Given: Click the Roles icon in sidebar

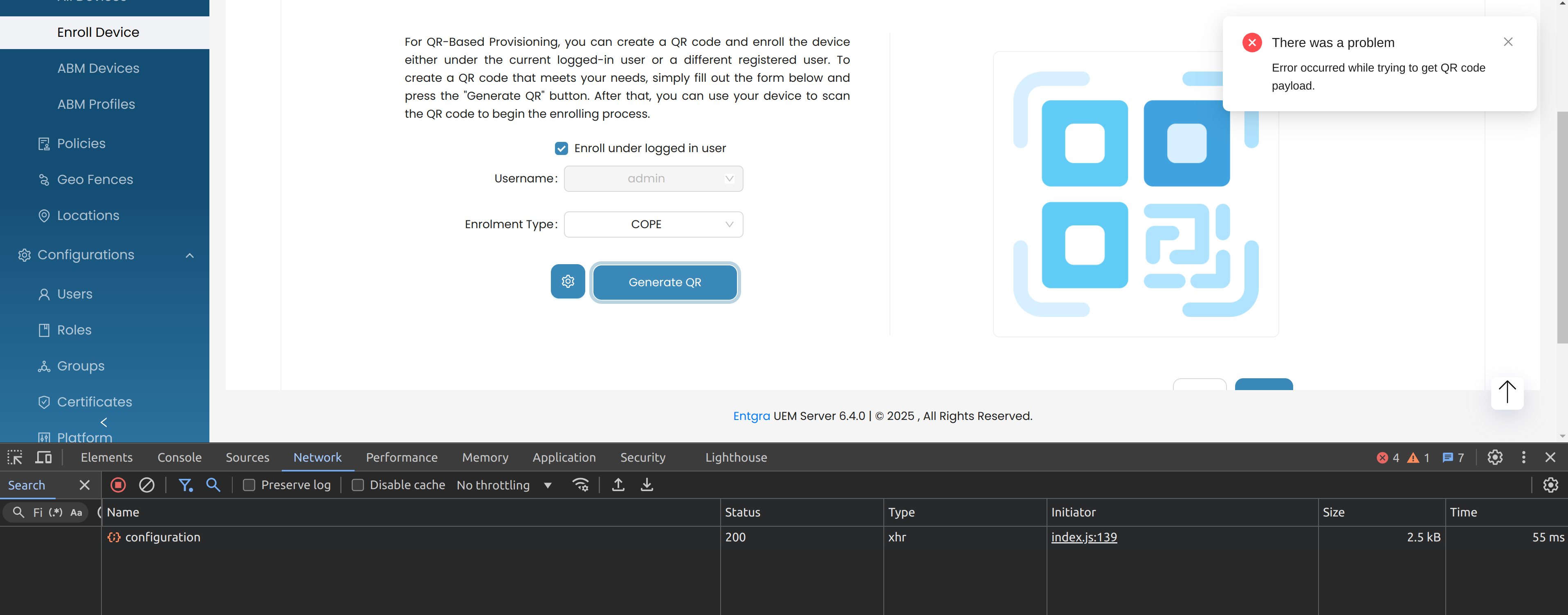Looking at the screenshot, I should 44,330.
